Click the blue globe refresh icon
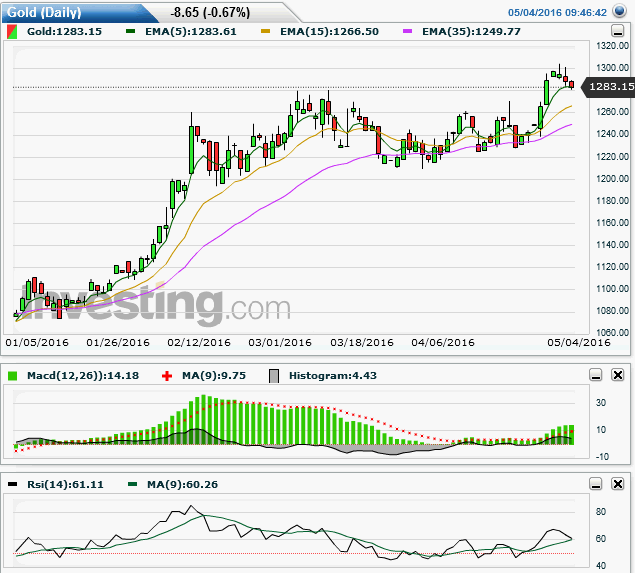The height and width of the screenshot is (573, 635). pos(619,11)
